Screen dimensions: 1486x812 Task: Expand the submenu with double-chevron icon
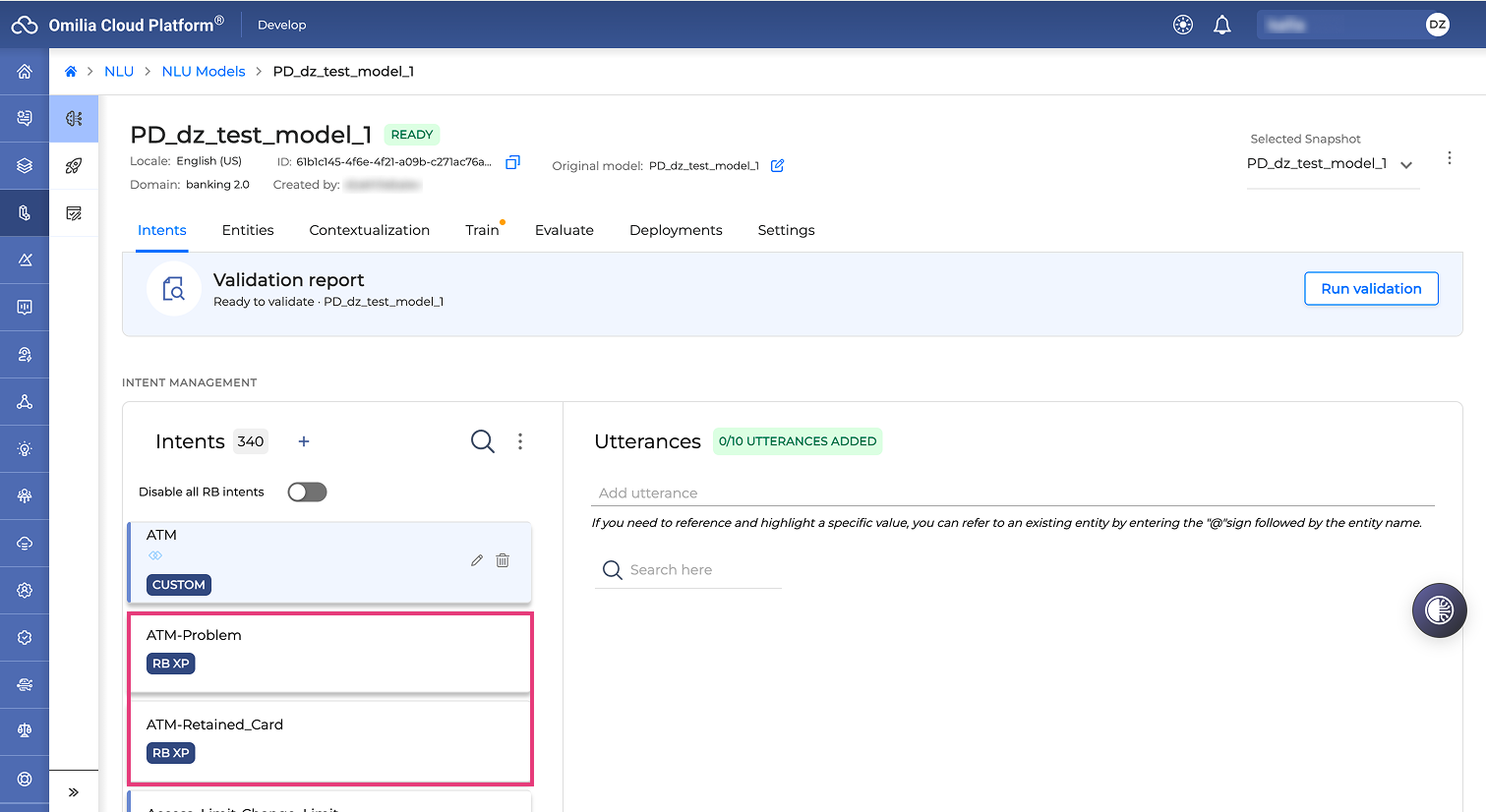(x=74, y=792)
